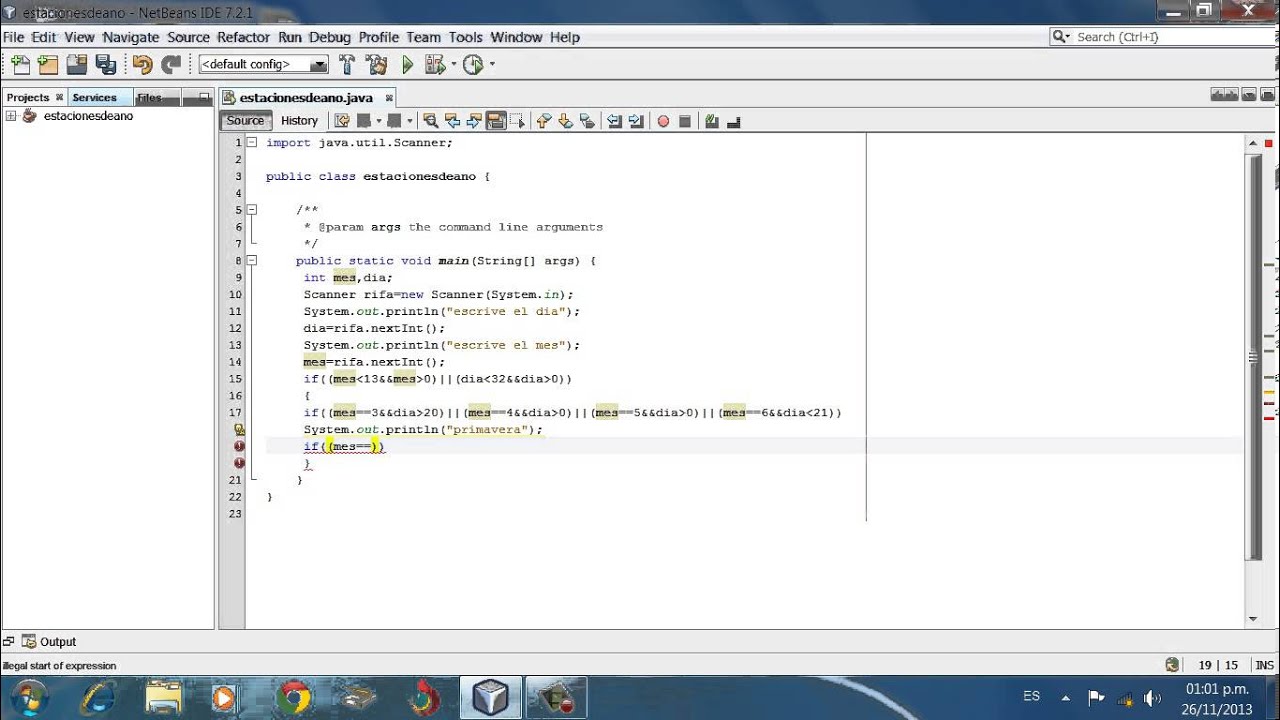
Task: Clean and Build the project
Action: pyautogui.click(x=377, y=65)
